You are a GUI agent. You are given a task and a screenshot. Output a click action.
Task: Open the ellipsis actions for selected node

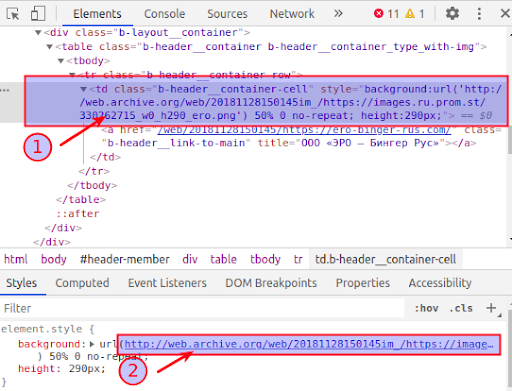5,90
